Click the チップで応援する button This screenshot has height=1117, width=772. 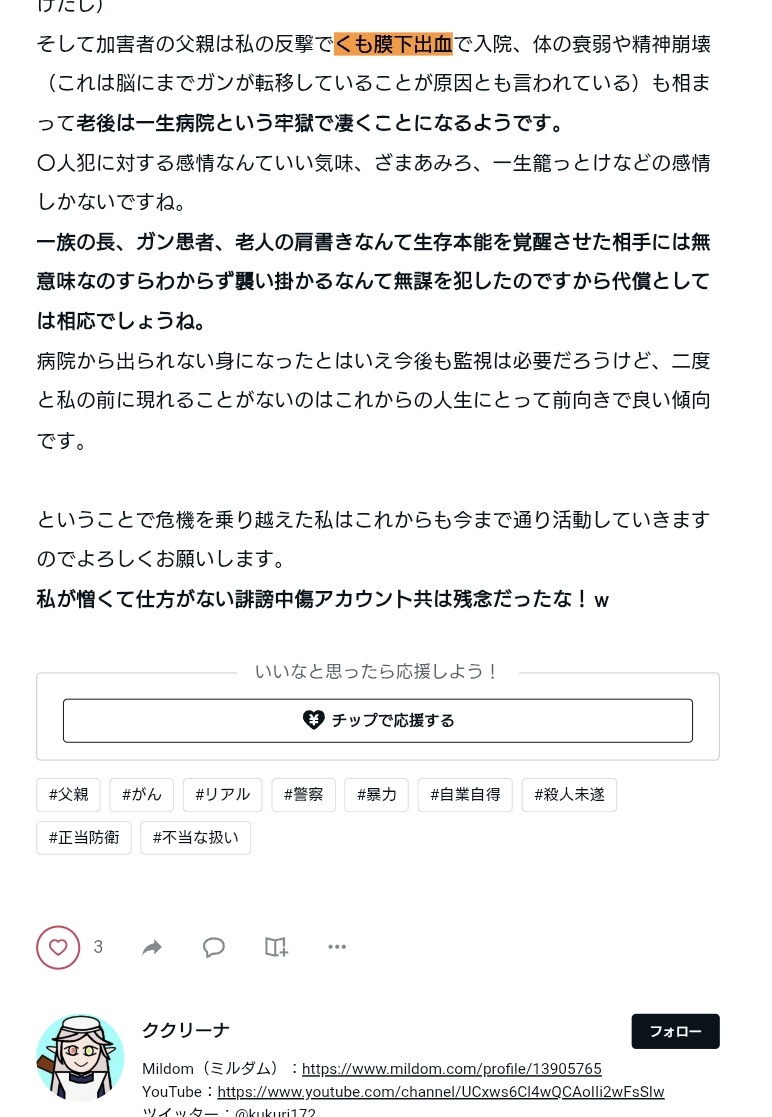click(377, 720)
